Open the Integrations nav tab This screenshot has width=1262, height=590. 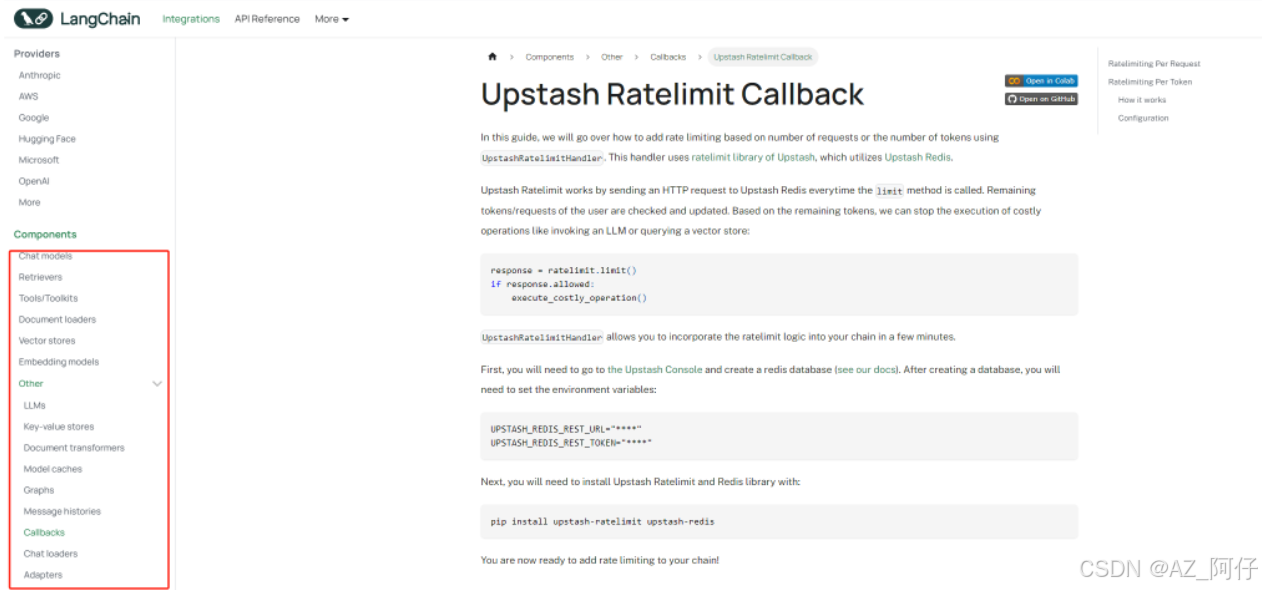click(x=191, y=19)
